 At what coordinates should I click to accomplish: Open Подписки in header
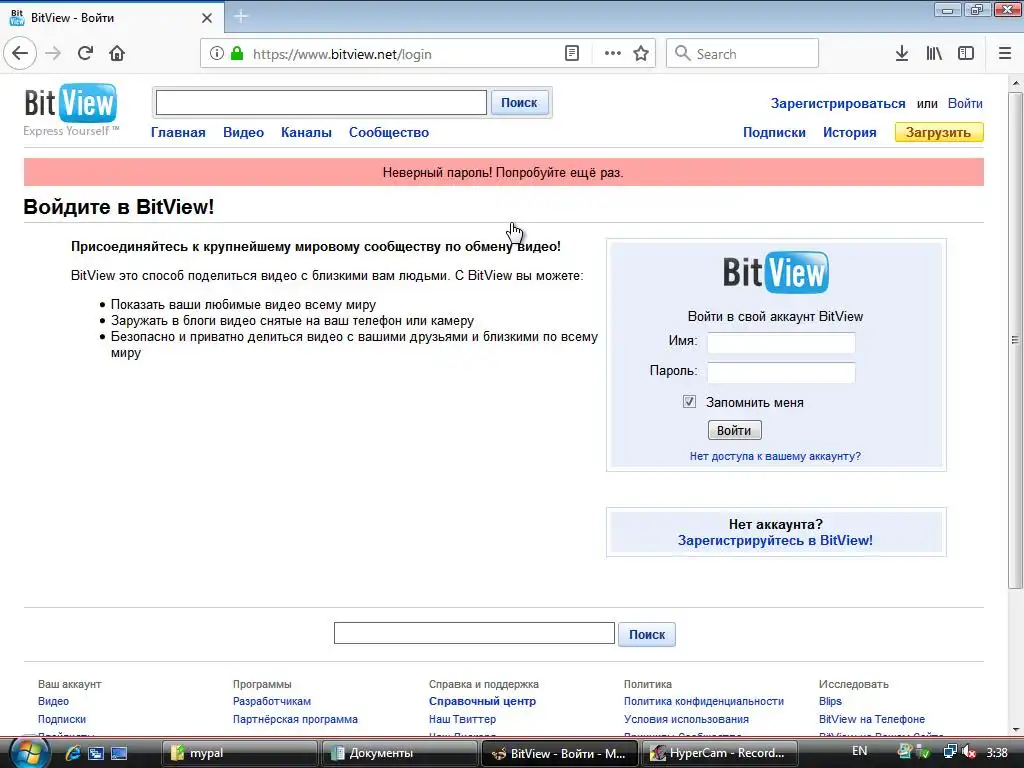coord(775,133)
